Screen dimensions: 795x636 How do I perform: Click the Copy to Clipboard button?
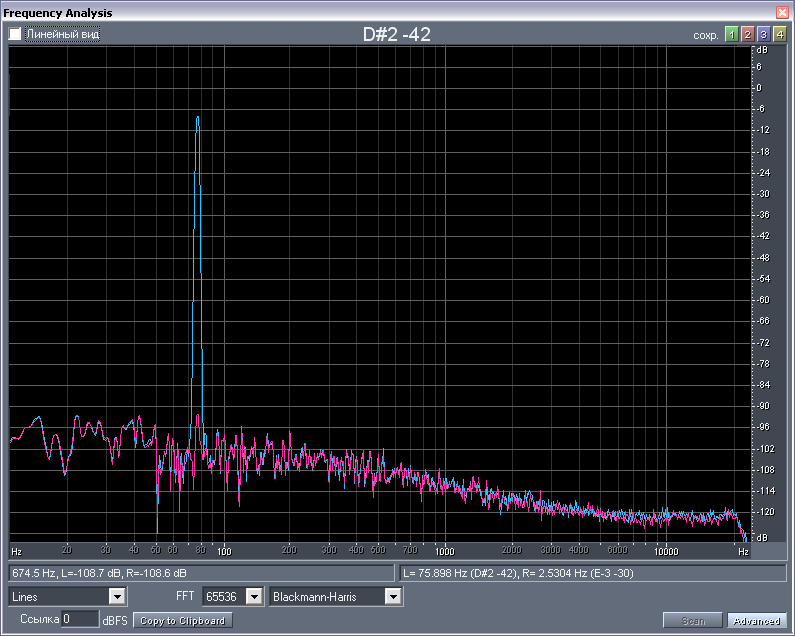click(x=183, y=620)
